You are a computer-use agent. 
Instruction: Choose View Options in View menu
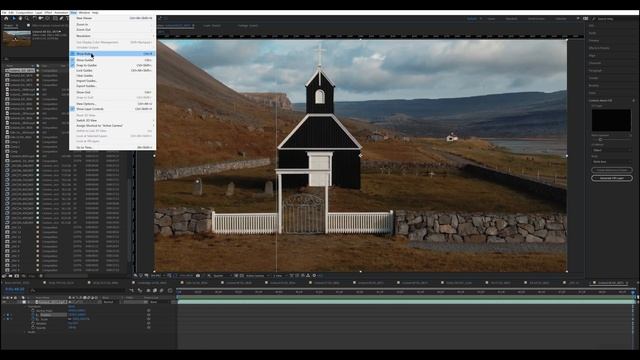pyautogui.click(x=112, y=104)
